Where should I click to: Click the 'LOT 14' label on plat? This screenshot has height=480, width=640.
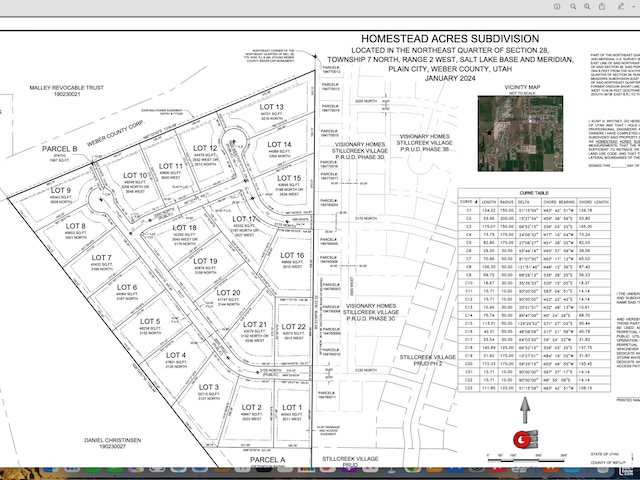[279, 144]
